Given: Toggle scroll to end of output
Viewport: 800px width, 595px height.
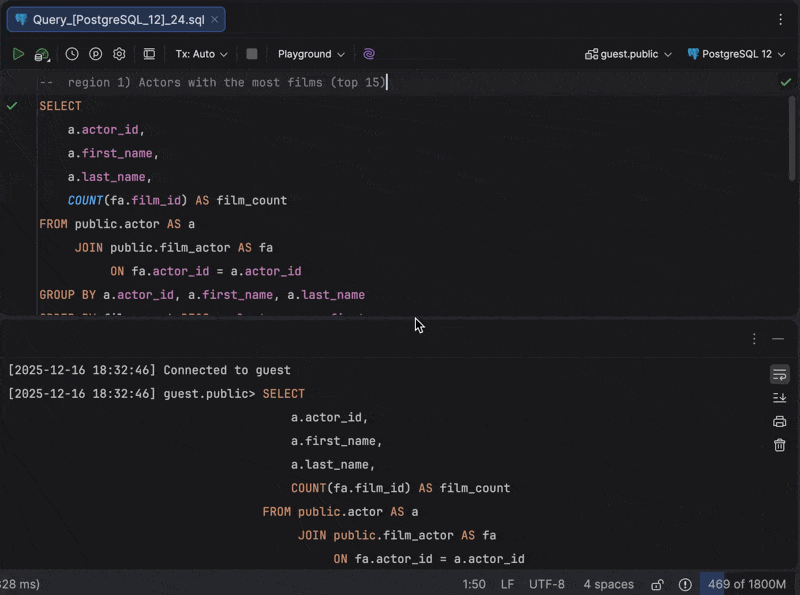Looking at the screenshot, I should tap(780, 397).
